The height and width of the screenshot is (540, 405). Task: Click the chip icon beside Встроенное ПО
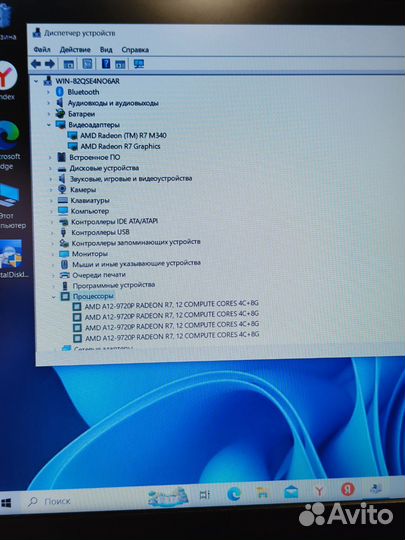(x=62, y=157)
